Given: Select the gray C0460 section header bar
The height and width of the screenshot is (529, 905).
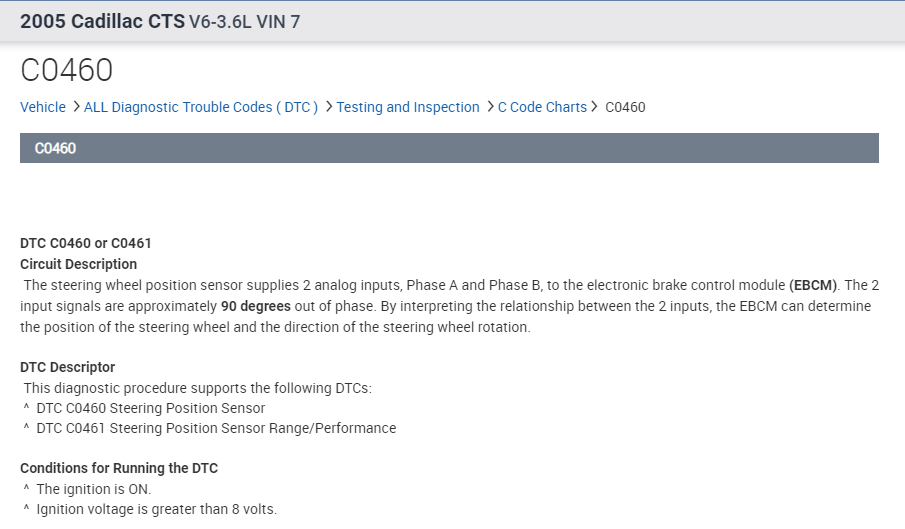Looking at the screenshot, I should pyautogui.click(x=449, y=148).
